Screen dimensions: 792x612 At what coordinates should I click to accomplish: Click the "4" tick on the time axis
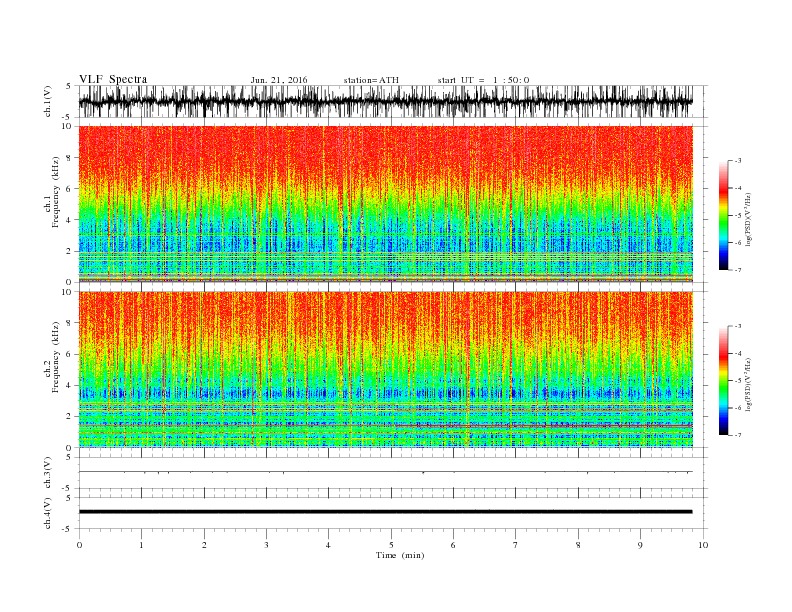click(328, 545)
